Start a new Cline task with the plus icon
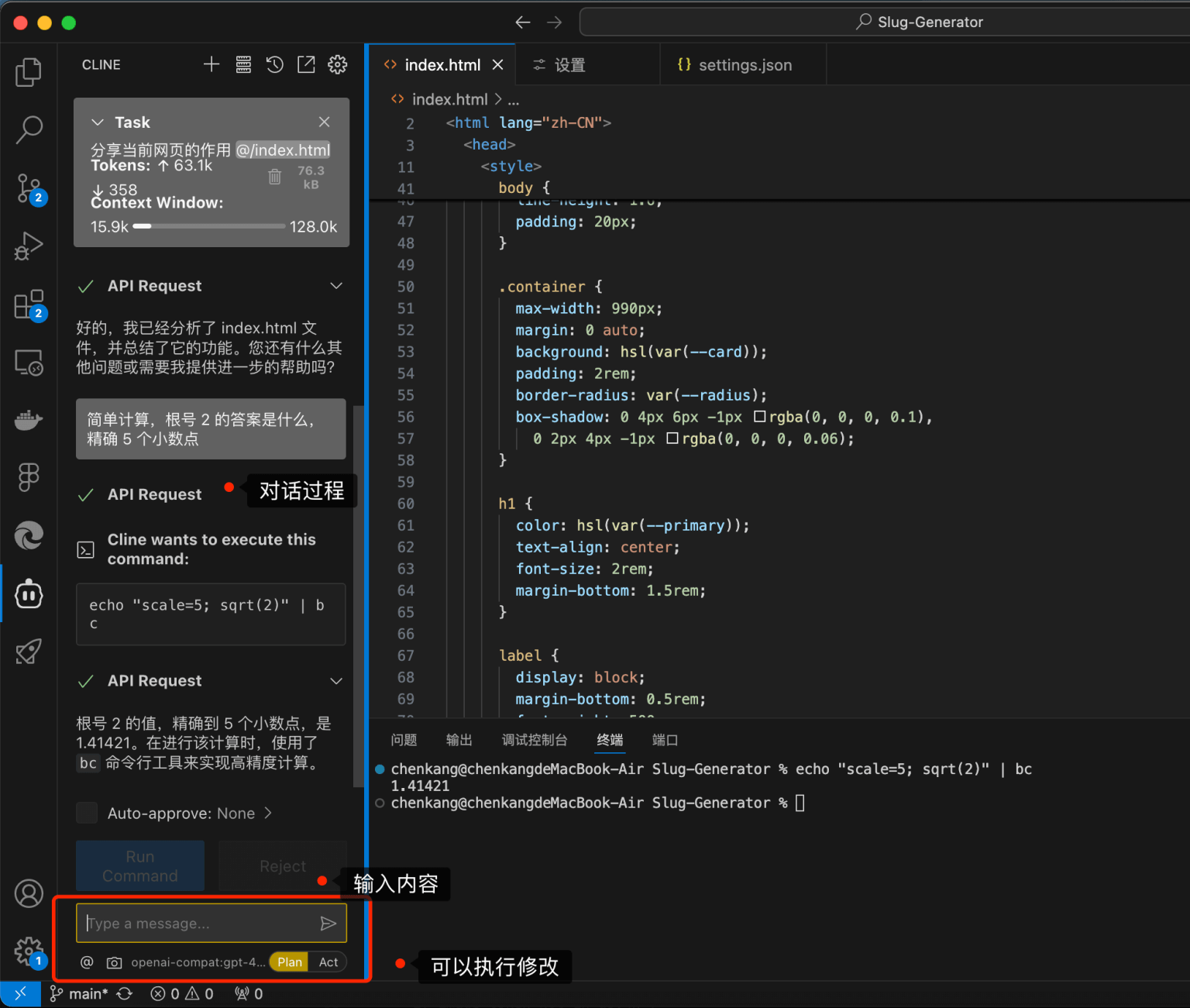The image size is (1190, 1008). [211, 64]
